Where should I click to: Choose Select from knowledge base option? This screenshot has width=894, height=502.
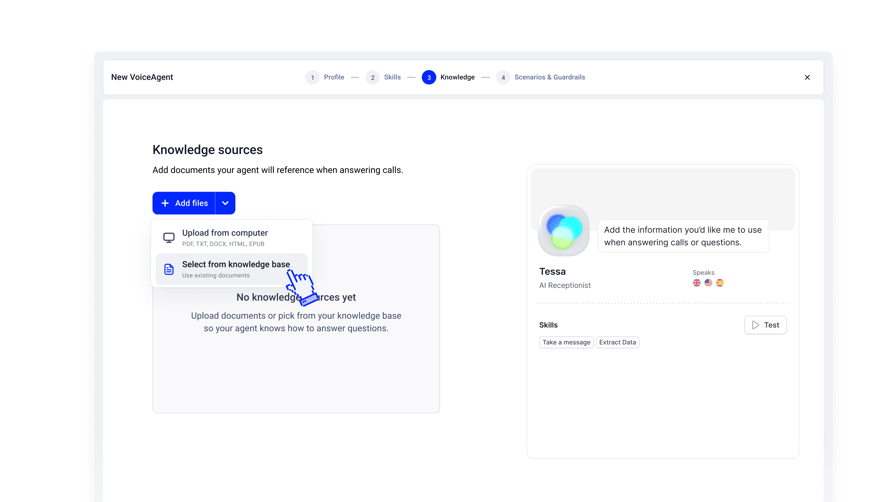pos(231,269)
